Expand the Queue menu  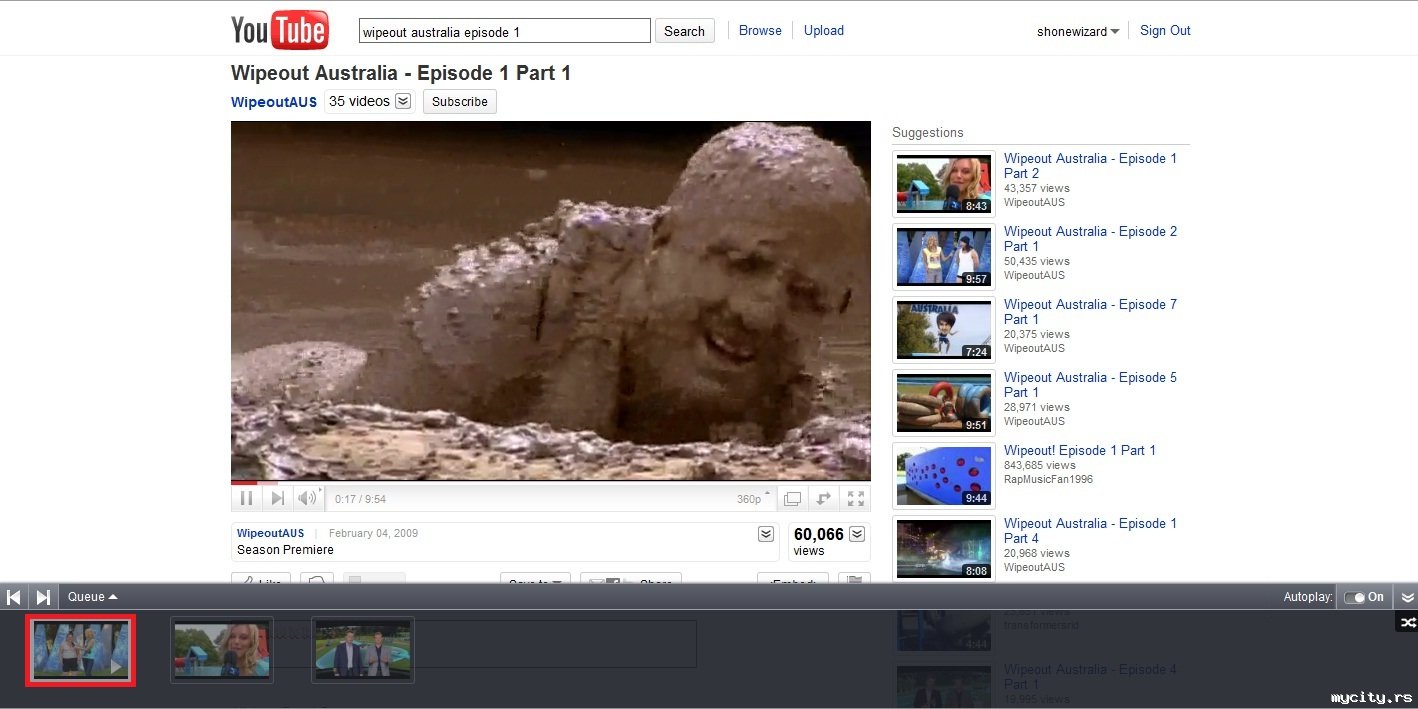pyautogui.click(x=92, y=597)
